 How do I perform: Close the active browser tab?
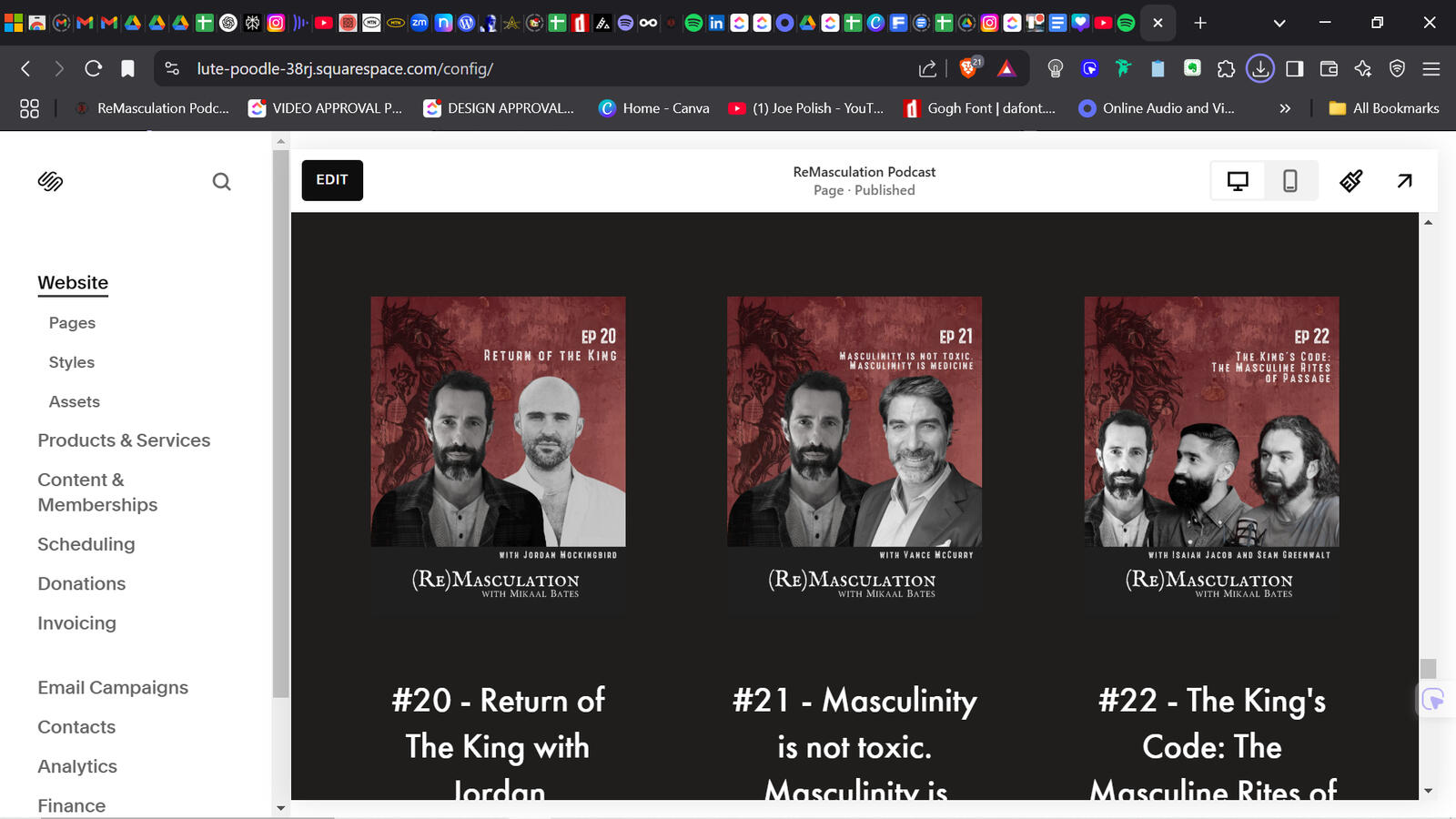1158,23
